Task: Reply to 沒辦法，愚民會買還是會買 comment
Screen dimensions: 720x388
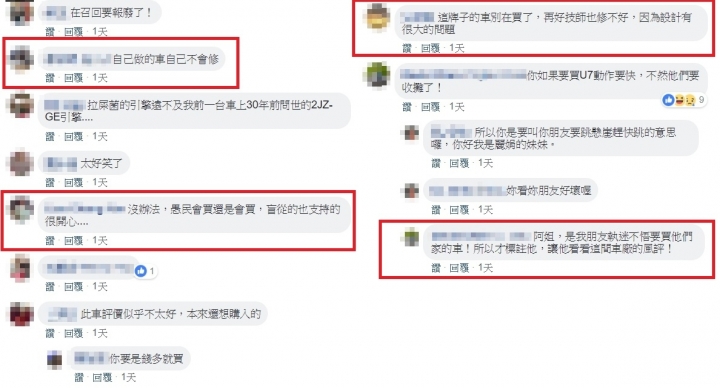Action: coord(73,241)
